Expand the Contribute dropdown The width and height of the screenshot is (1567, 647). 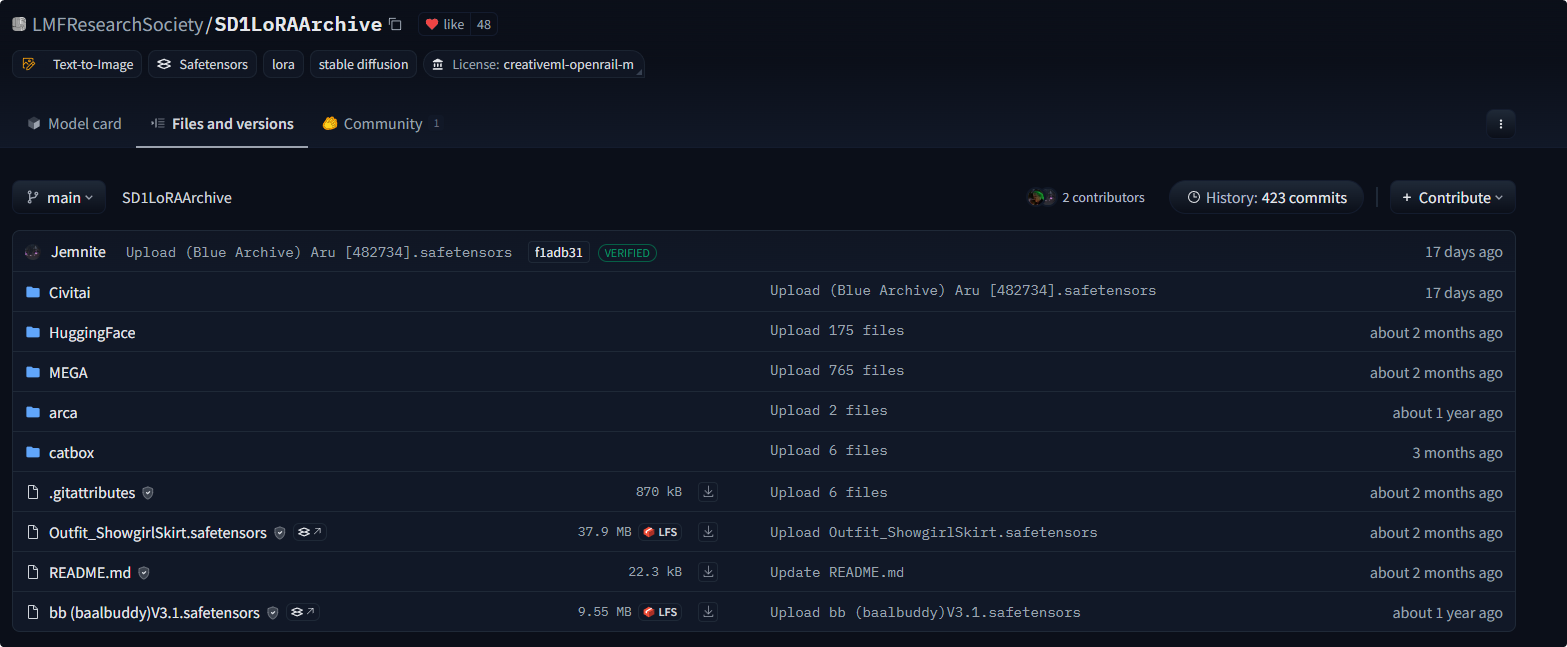1452,197
